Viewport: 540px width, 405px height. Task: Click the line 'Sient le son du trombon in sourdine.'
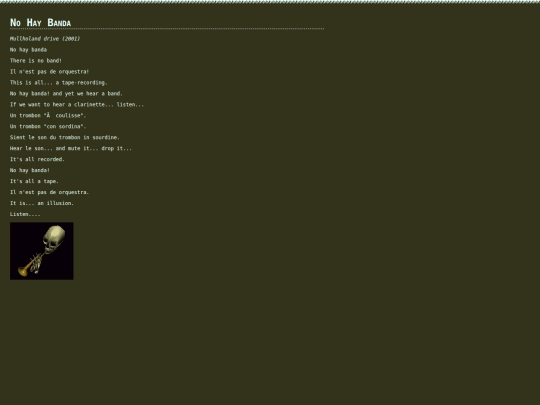click(x=65, y=137)
